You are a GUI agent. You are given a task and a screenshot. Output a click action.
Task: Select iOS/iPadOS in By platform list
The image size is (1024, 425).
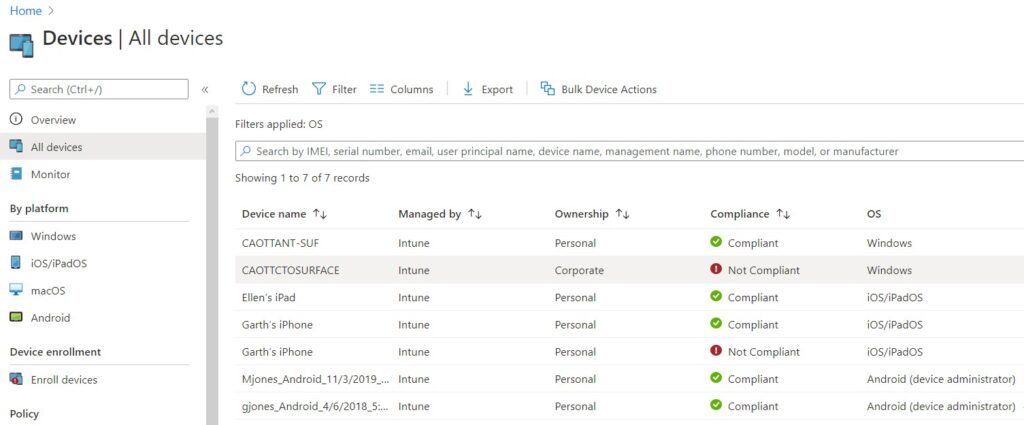[x=59, y=263]
